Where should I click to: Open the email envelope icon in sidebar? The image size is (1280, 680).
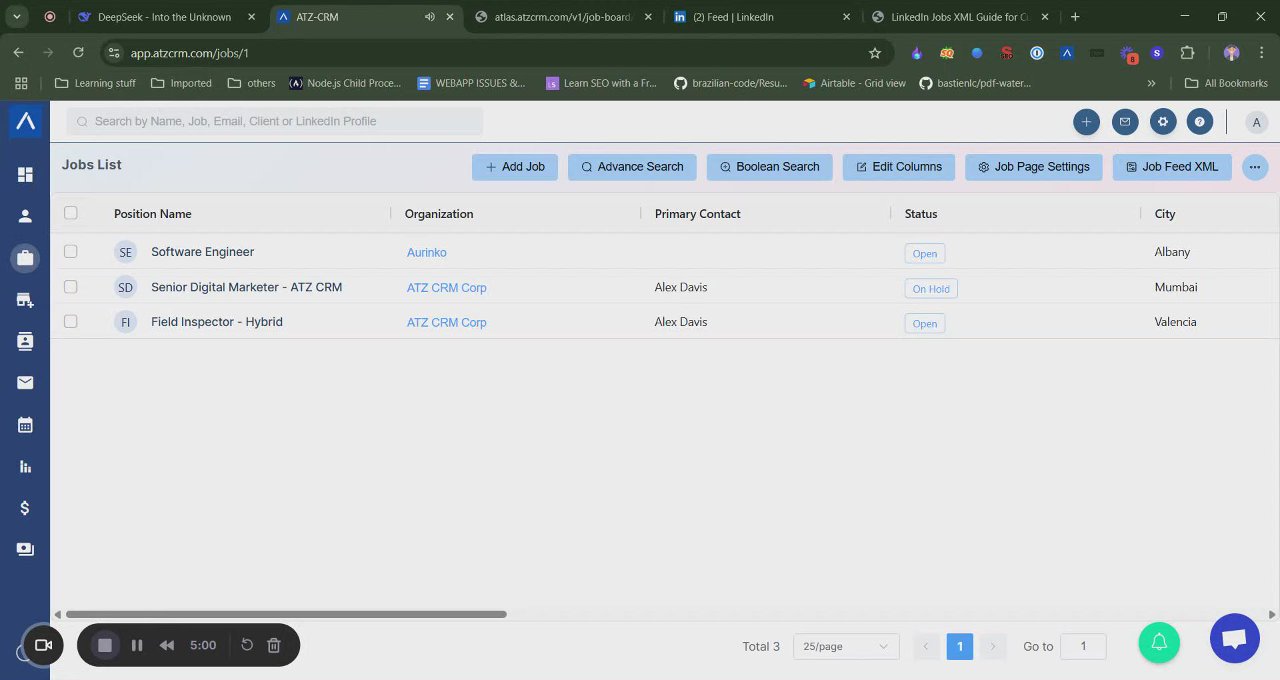pos(25,383)
